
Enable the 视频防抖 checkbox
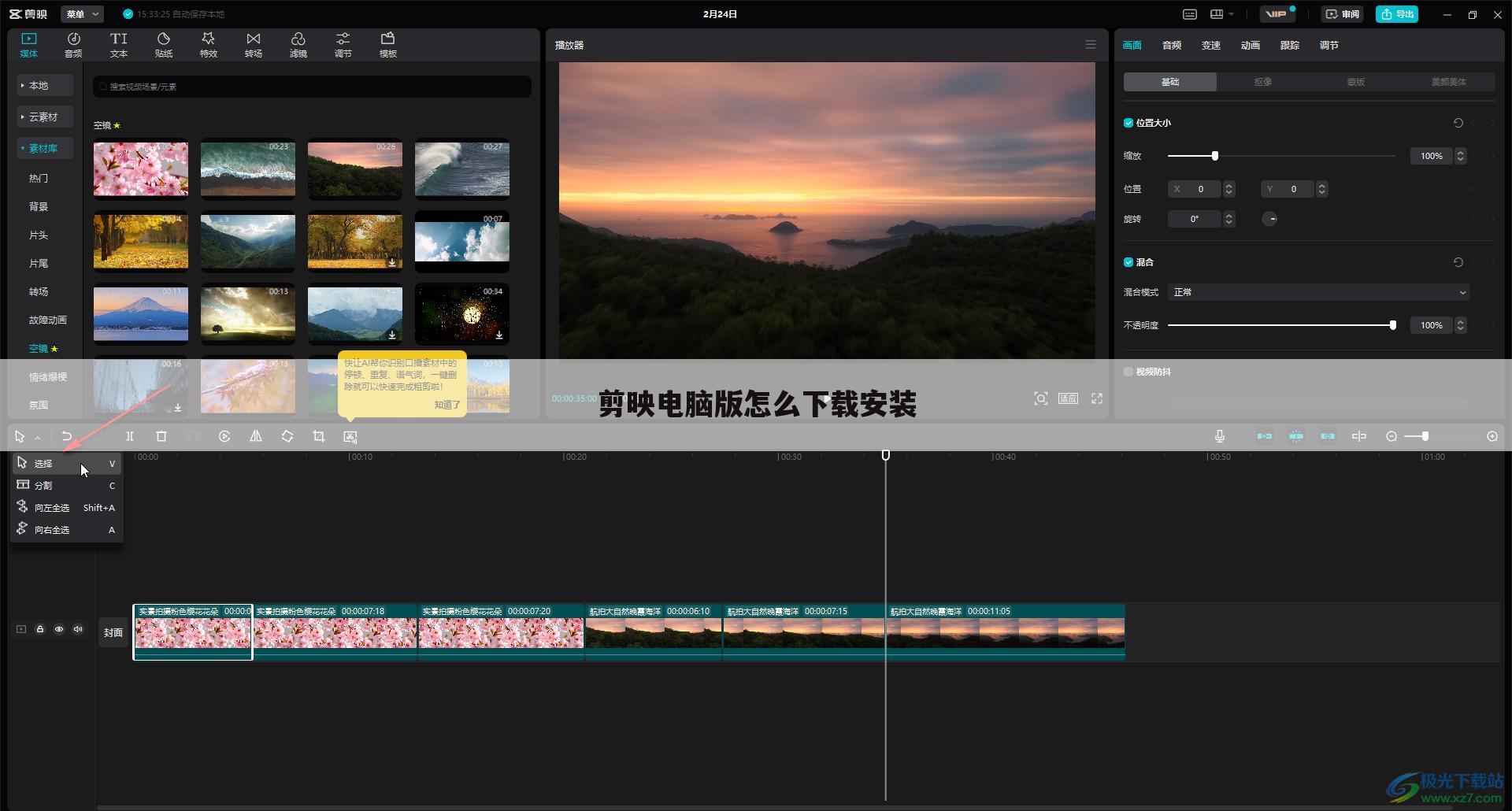(1128, 372)
